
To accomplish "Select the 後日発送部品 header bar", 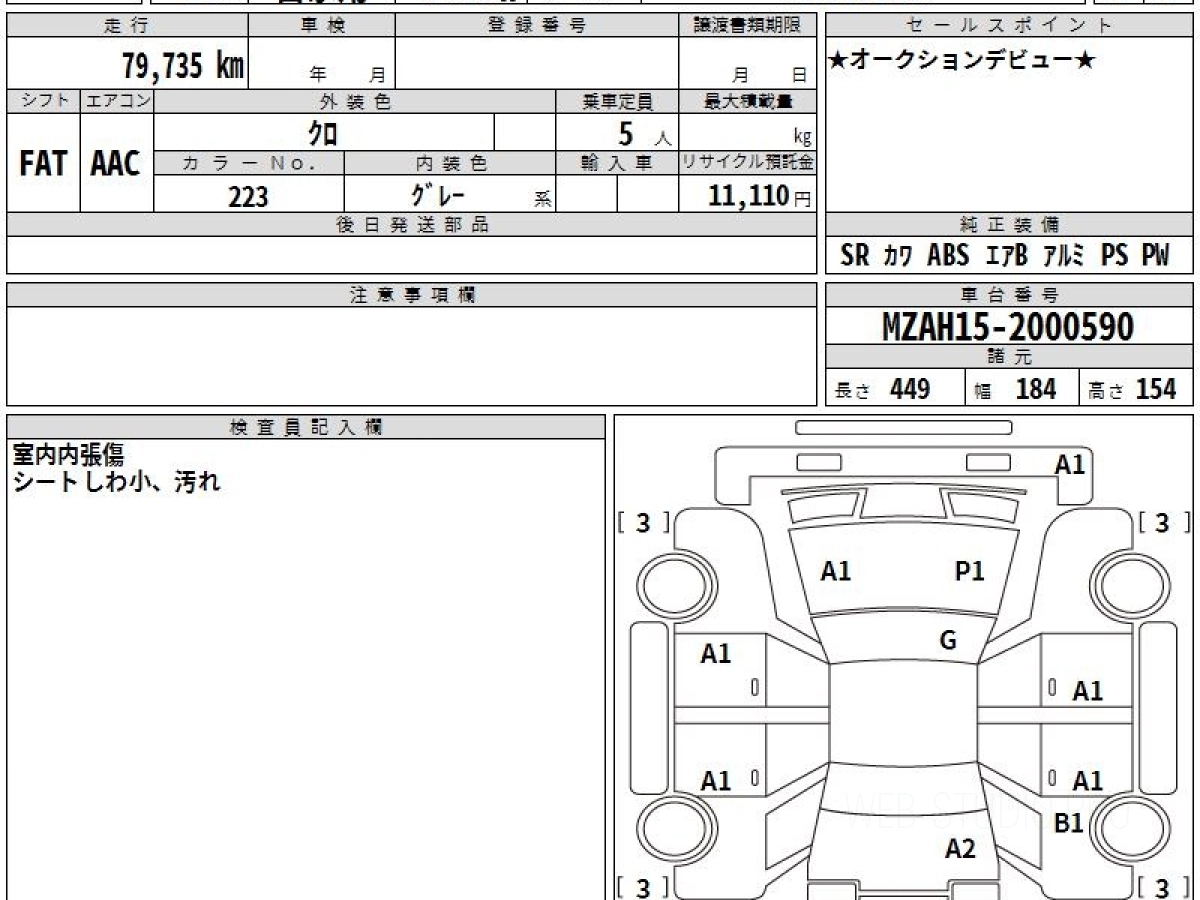I will click(412, 225).
